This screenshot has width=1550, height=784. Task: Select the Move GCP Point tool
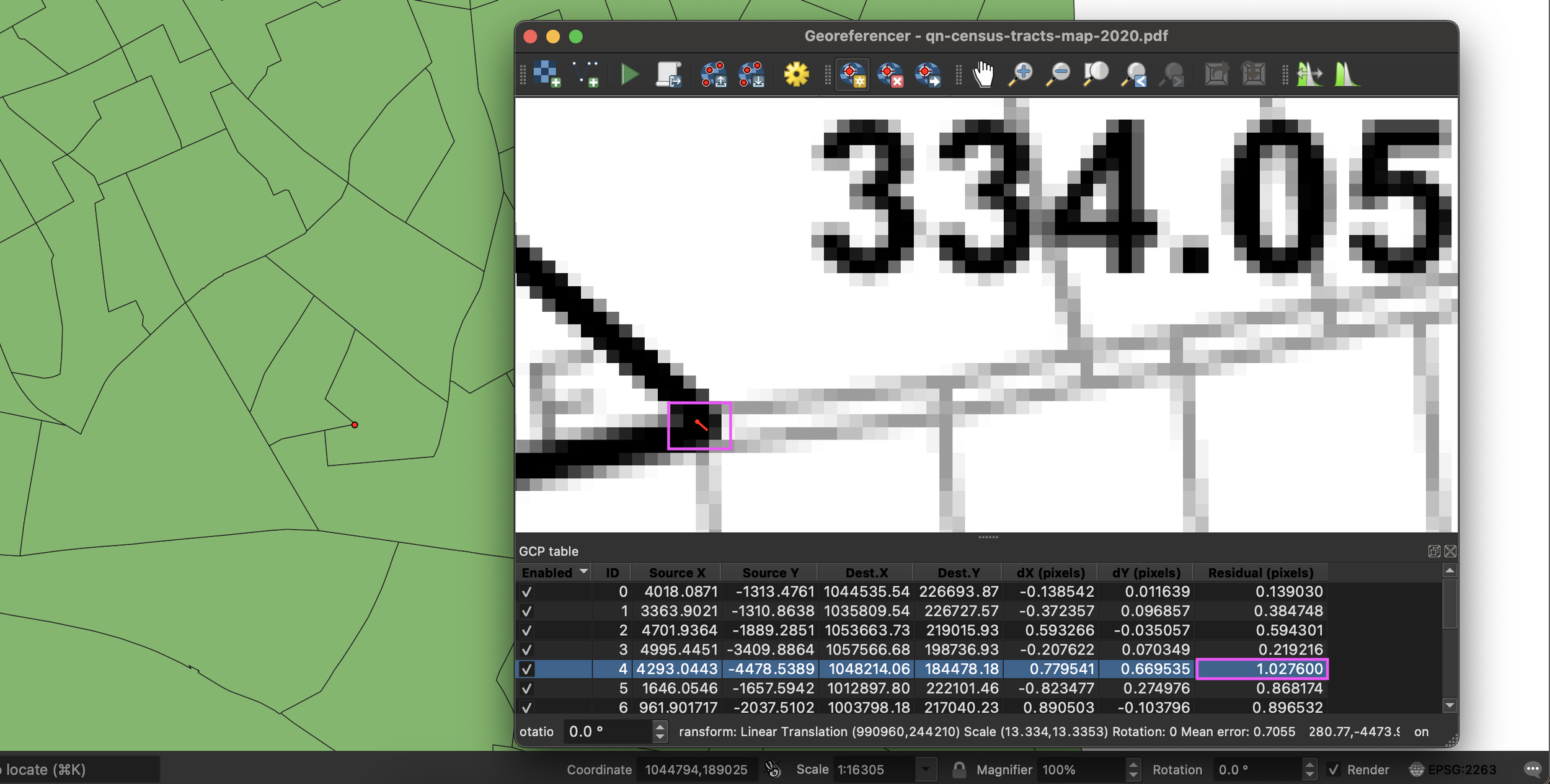928,74
